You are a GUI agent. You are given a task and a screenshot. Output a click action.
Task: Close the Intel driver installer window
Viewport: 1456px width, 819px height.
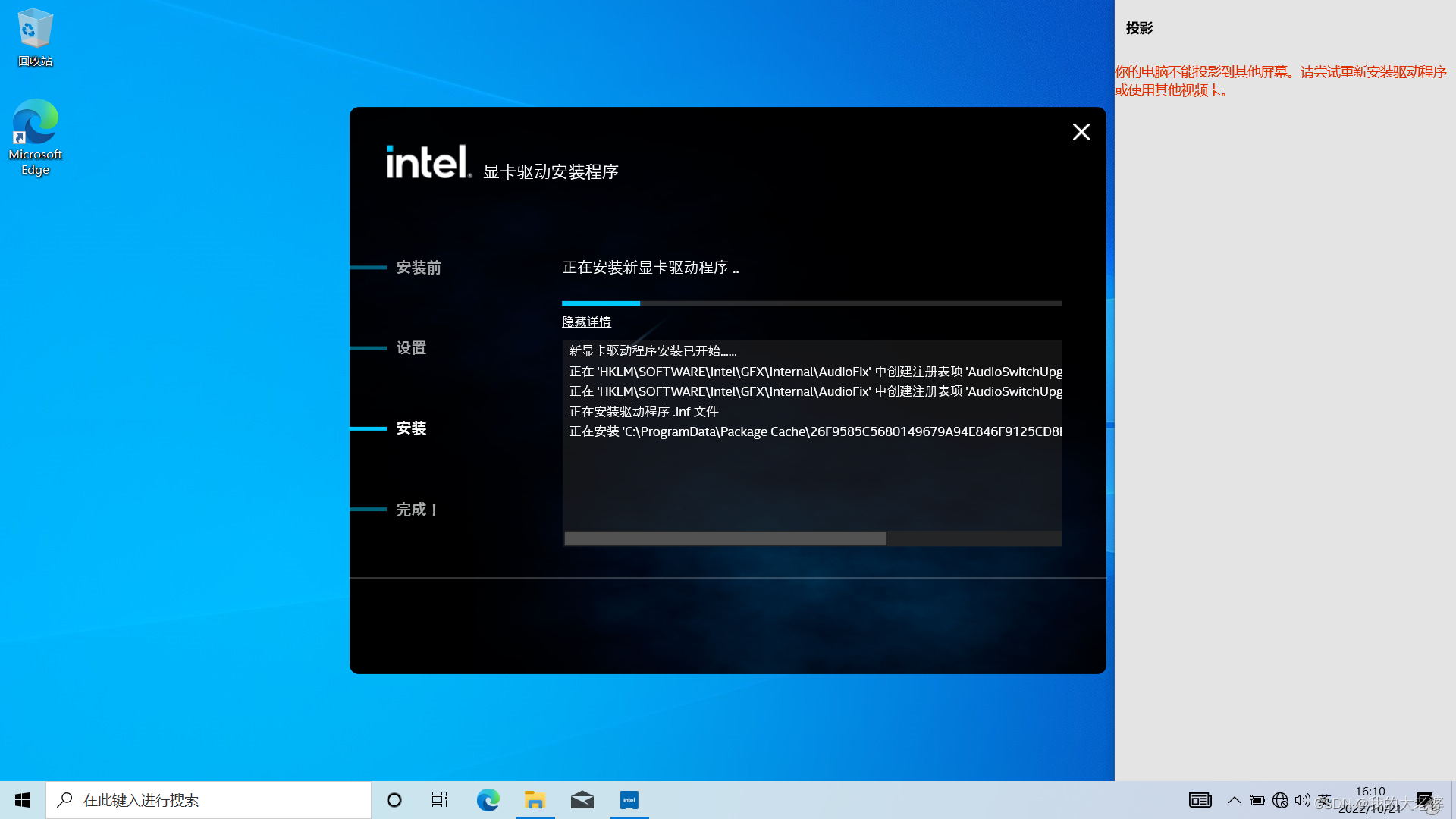pyautogui.click(x=1081, y=132)
